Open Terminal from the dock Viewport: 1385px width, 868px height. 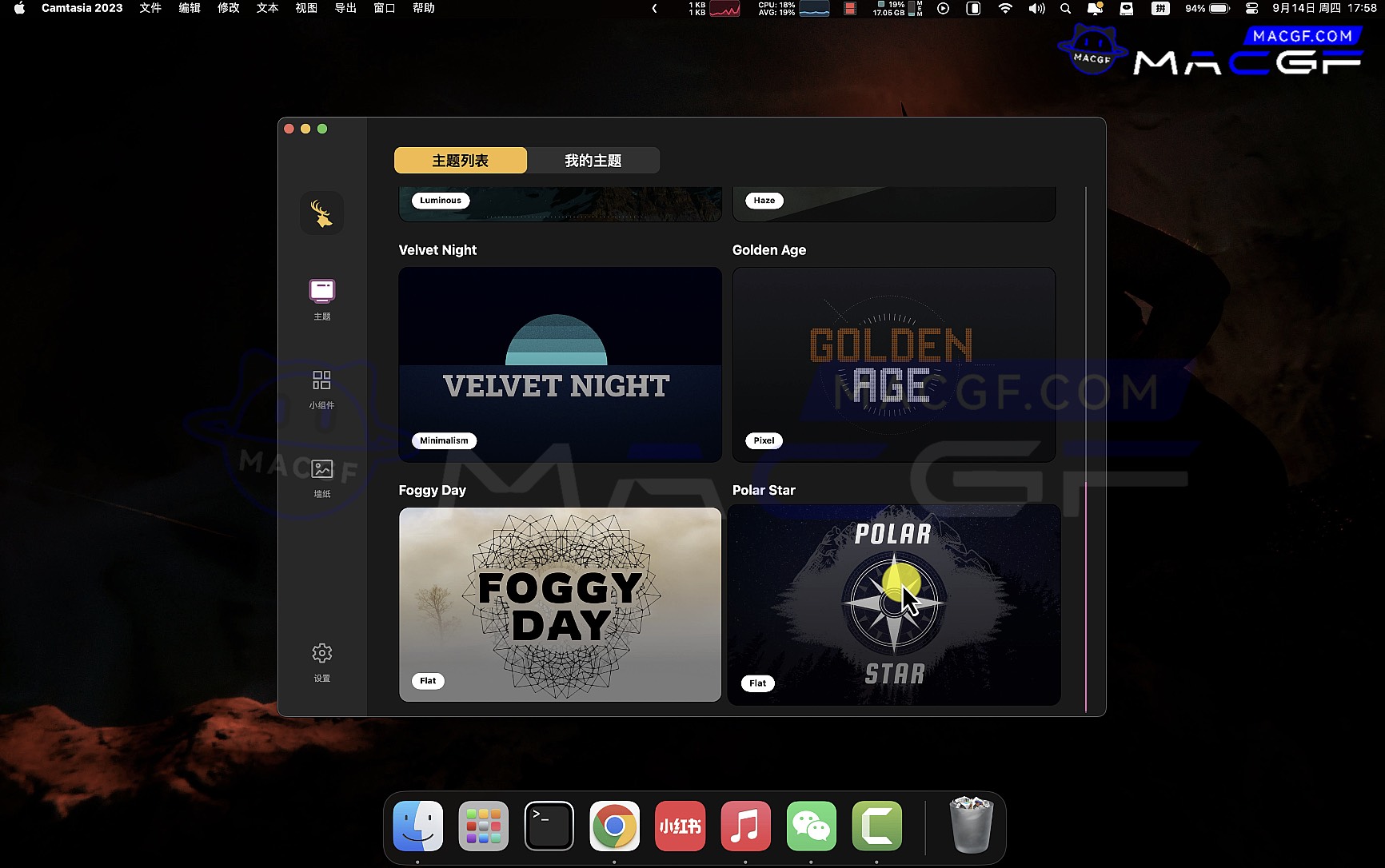pos(549,826)
